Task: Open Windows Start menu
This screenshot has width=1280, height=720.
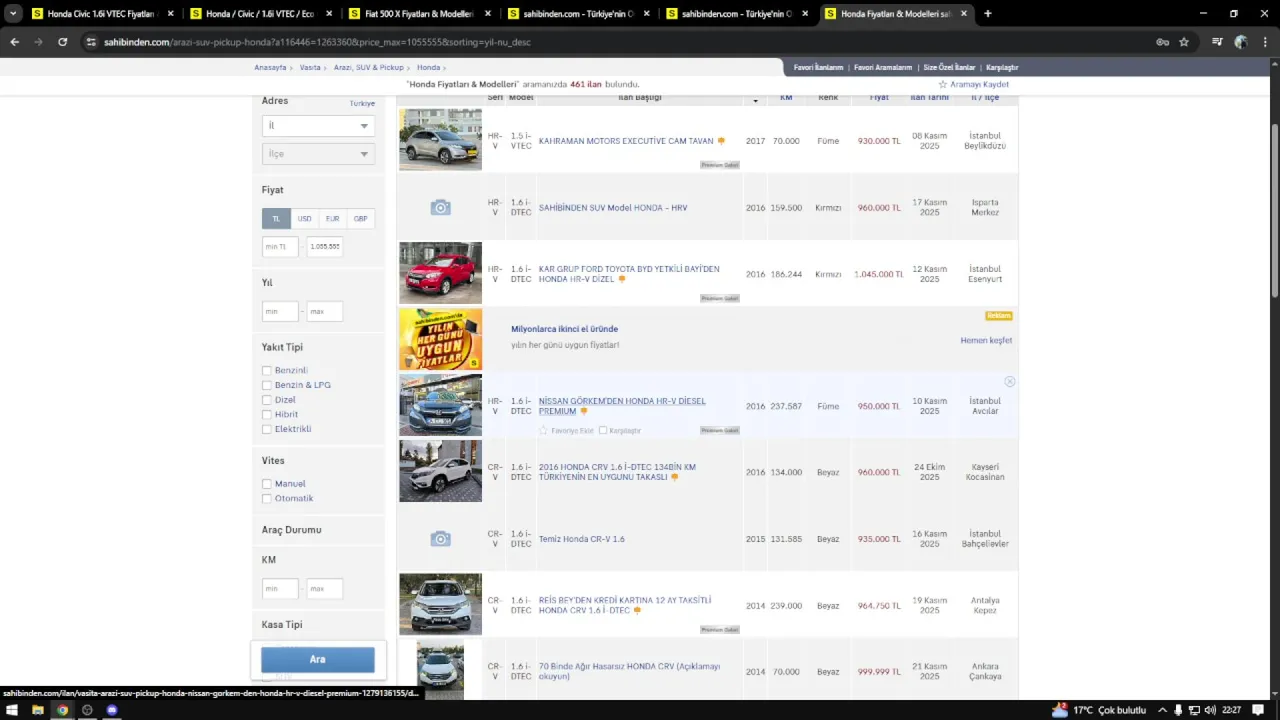Action: (x=12, y=710)
